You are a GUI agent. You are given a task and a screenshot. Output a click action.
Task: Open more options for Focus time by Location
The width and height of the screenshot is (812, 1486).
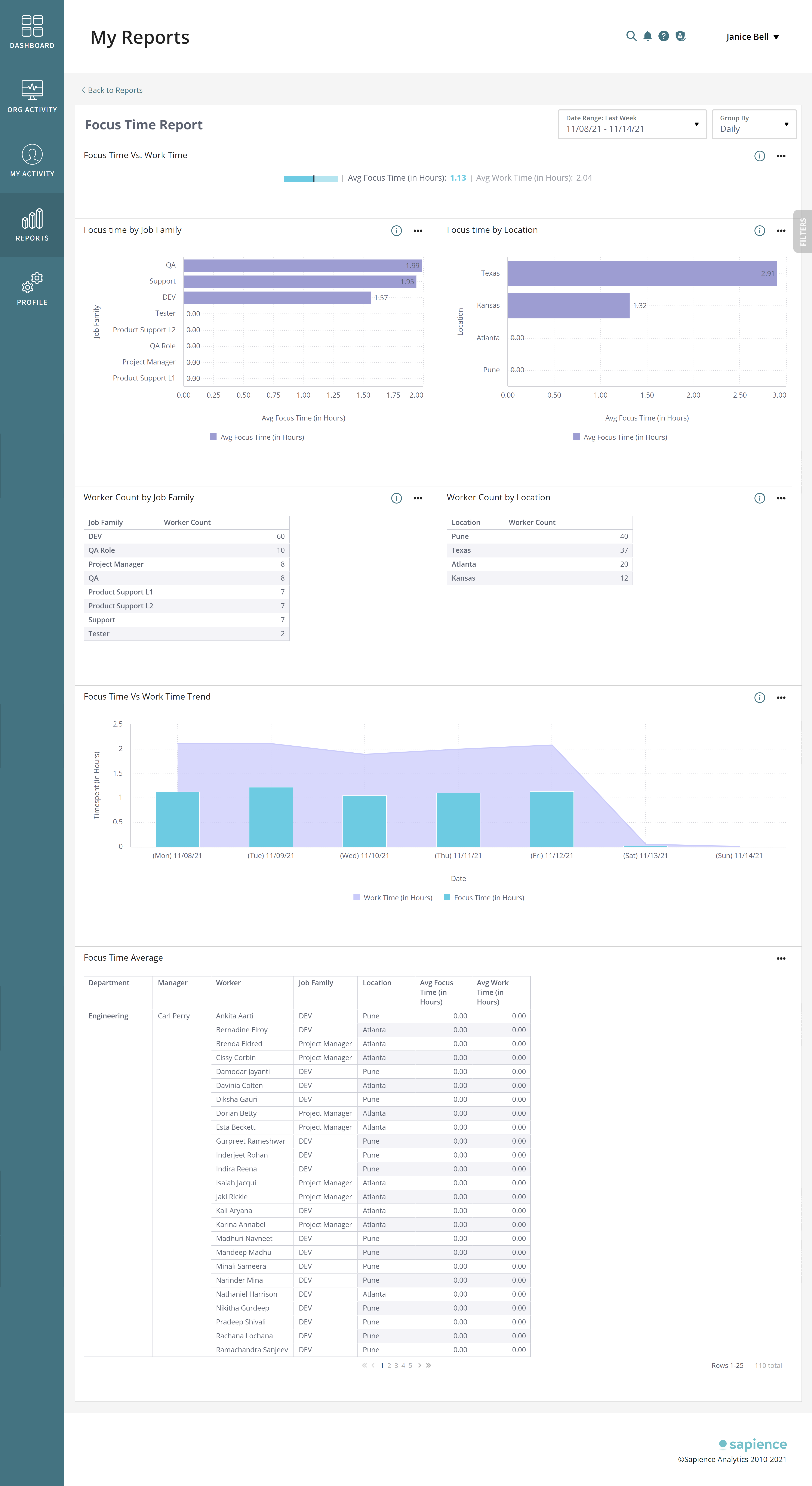click(x=781, y=231)
